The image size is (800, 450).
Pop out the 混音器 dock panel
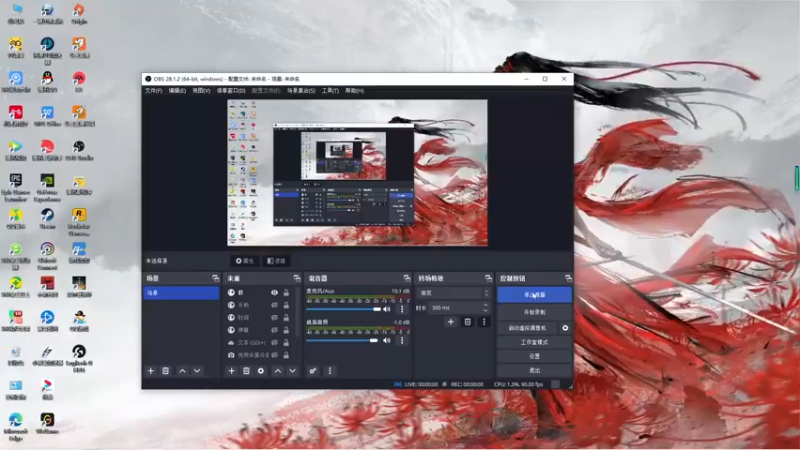pos(407,278)
